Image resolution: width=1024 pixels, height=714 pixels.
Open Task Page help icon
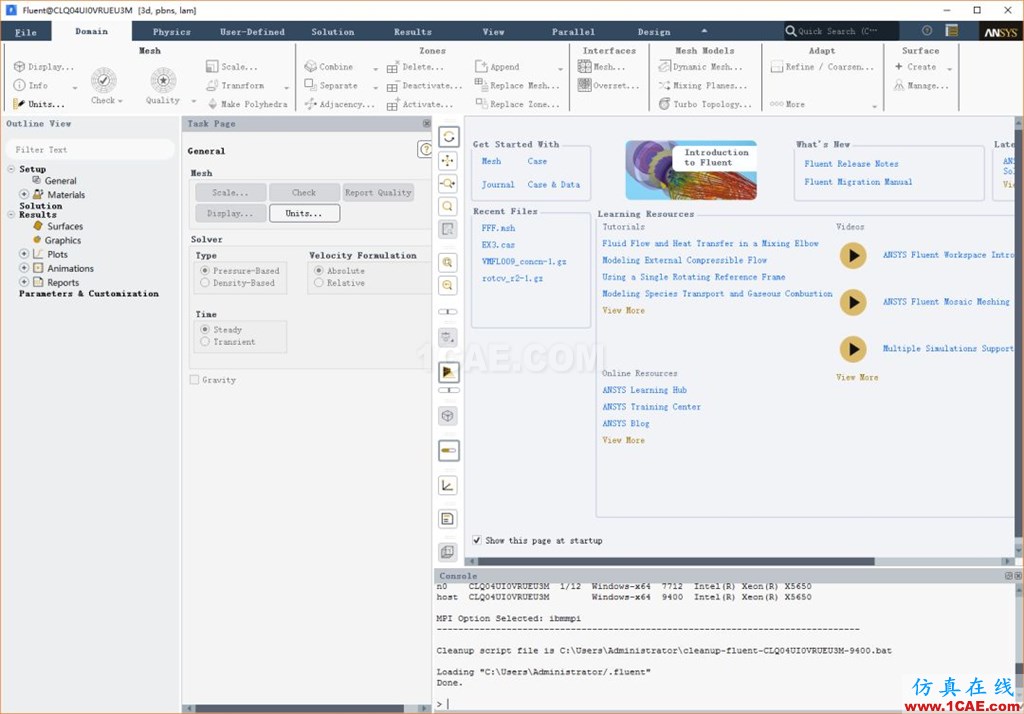(x=424, y=150)
